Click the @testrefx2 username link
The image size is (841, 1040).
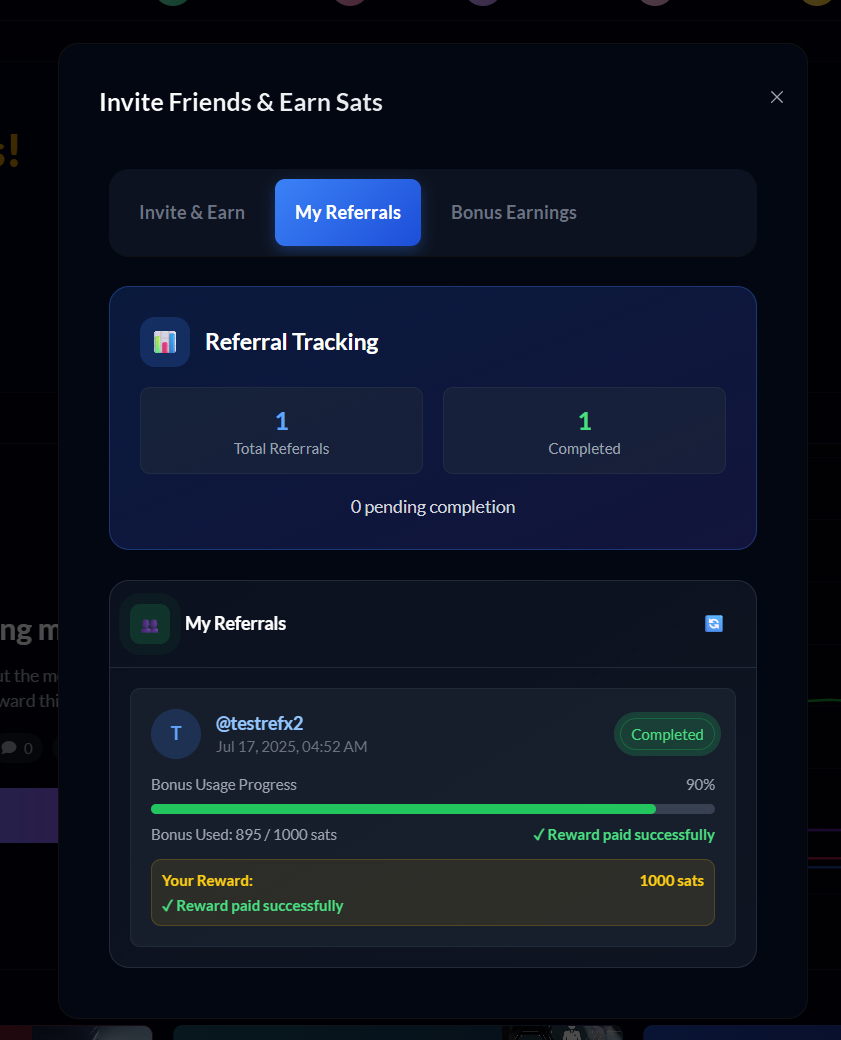point(259,724)
